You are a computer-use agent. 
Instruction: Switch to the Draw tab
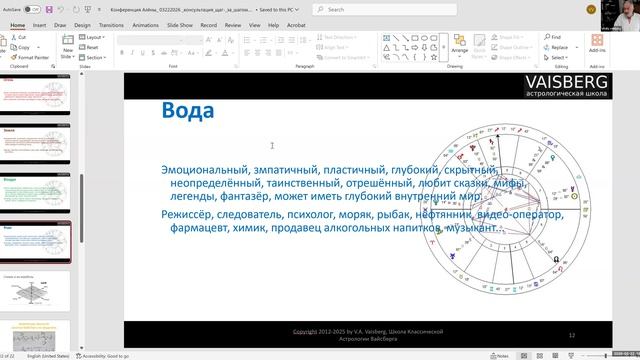60,25
